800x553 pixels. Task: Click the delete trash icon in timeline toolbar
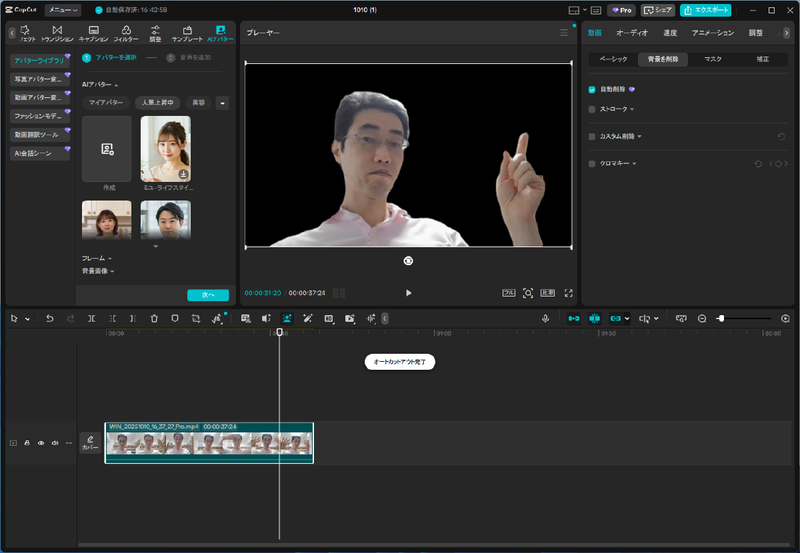coord(154,318)
